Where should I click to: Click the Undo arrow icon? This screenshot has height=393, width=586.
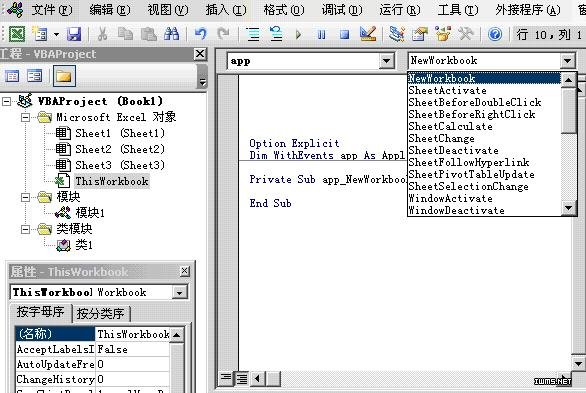click(201, 34)
